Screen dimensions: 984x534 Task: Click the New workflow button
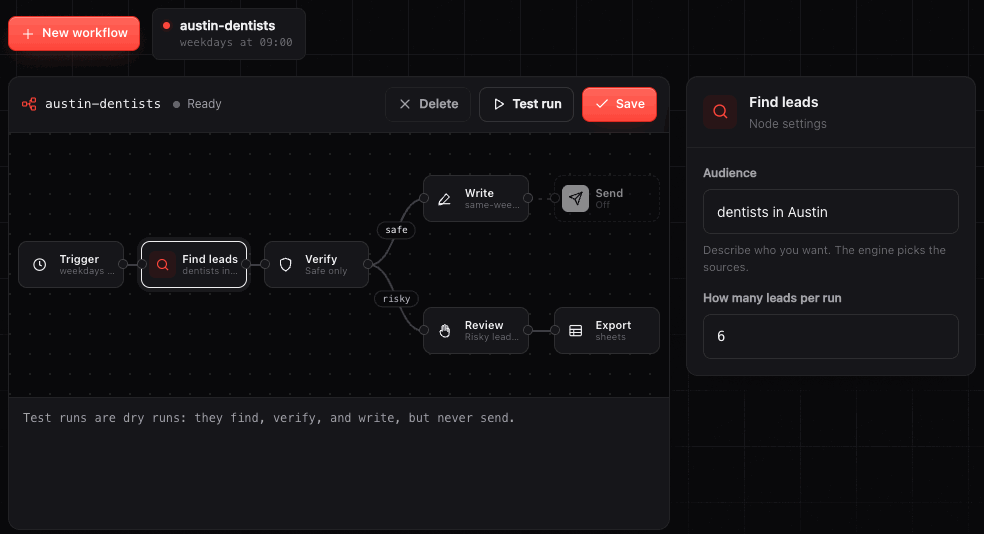(x=74, y=33)
